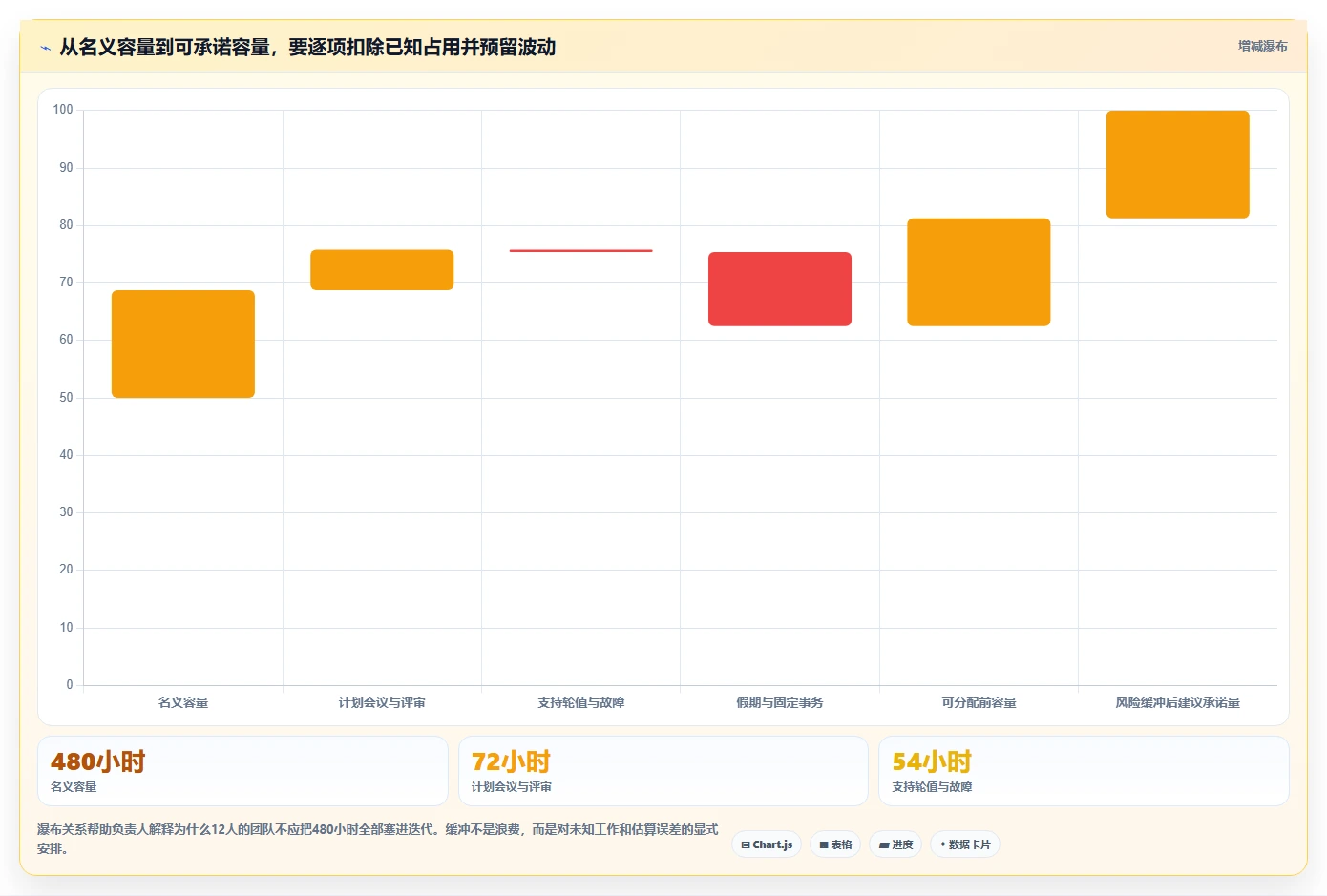Image resolution: width=1327 pixels, height=896 pixels.
Task: Click the 54小时 stat card
Action: click(1084, 771)
